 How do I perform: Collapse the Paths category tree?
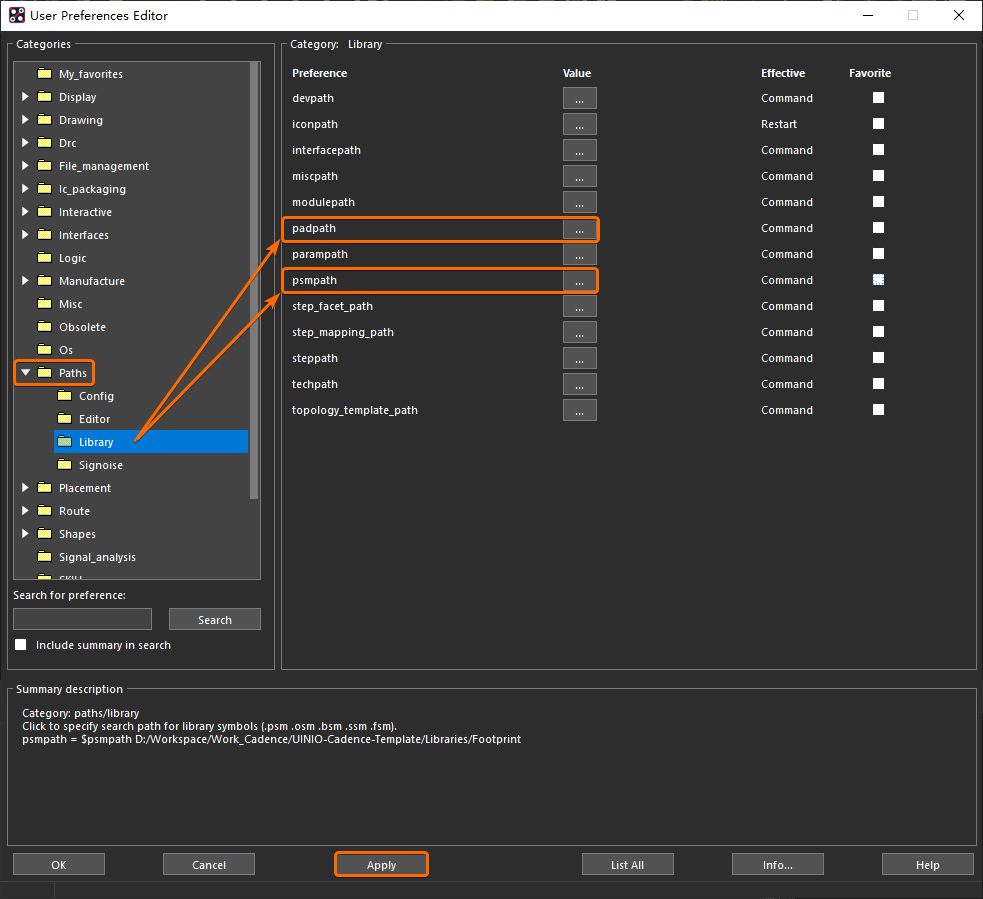coord(26,373)
